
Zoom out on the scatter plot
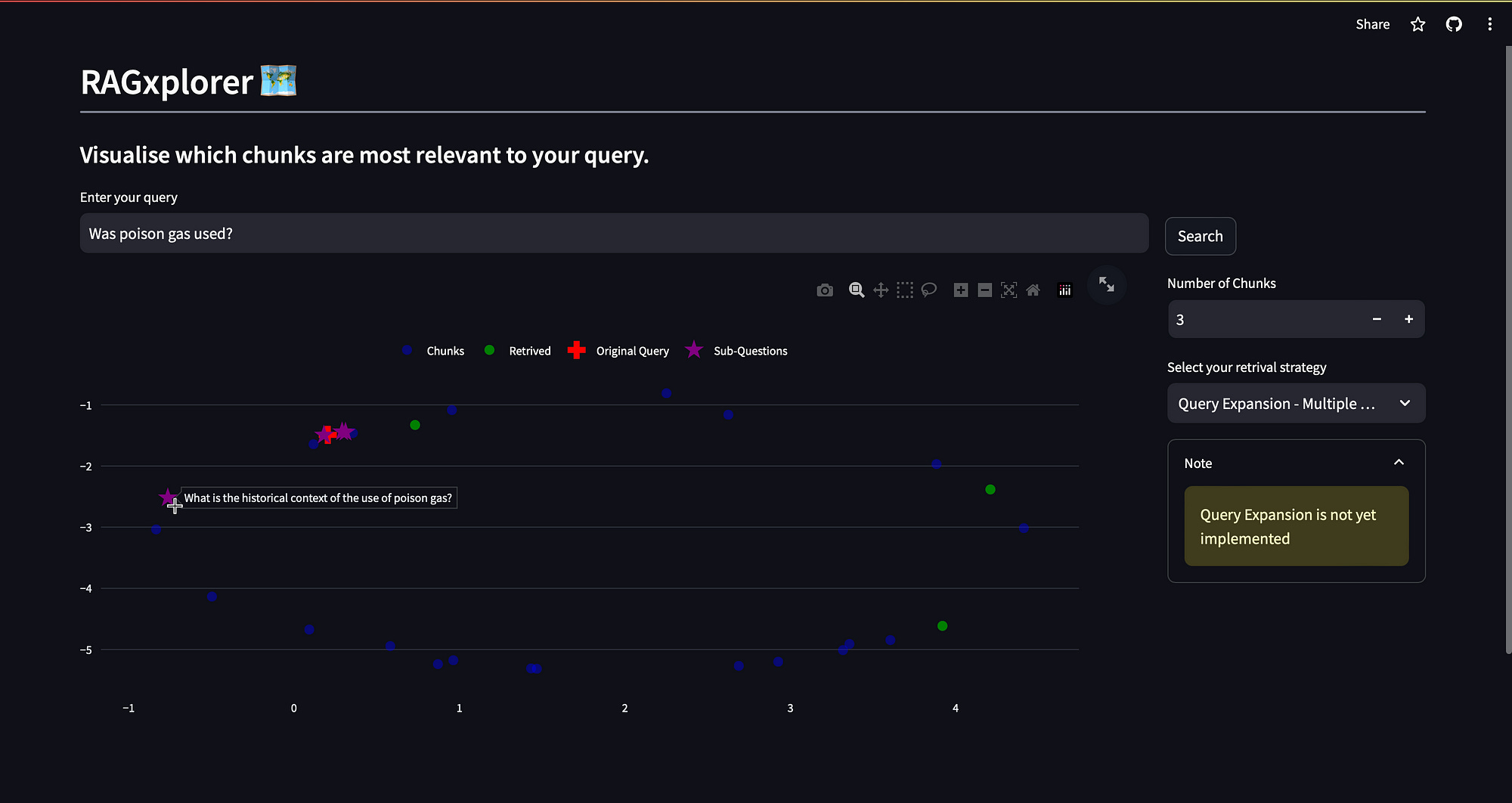coord(984,290)
